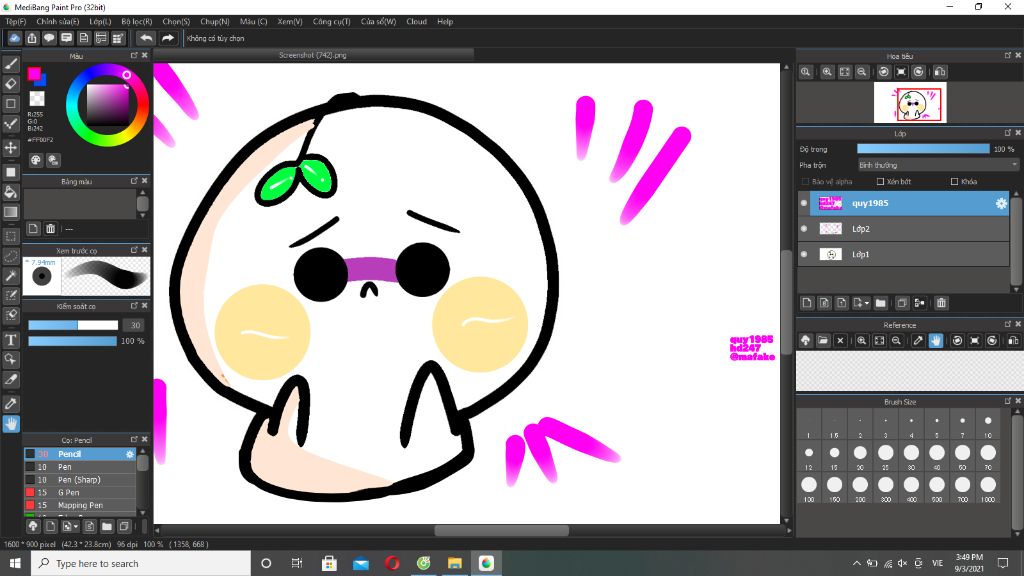This screenshot has width=1024, height=576.
Task: Select the Text tool
Action: click(11, 340)
